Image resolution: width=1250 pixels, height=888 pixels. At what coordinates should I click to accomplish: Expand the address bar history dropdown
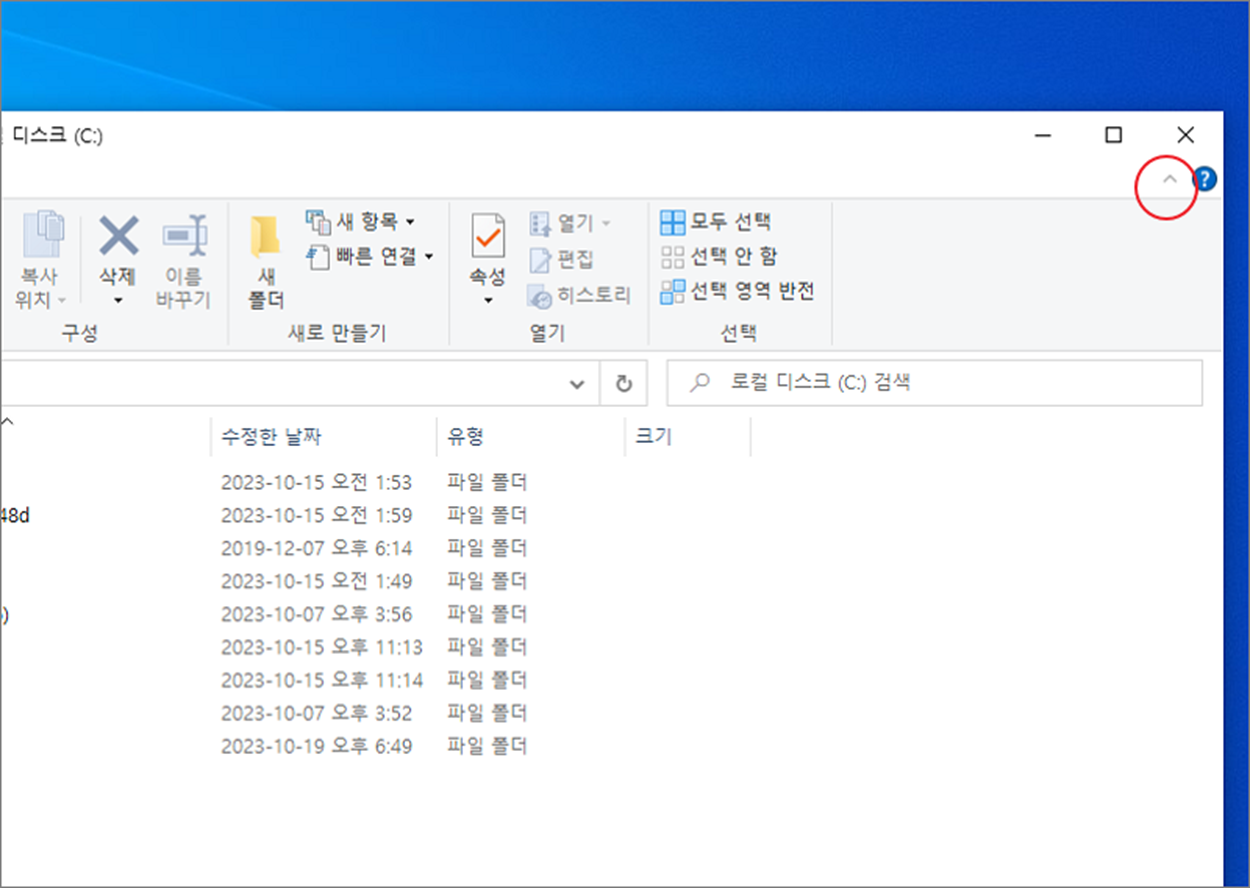point(577,384)
